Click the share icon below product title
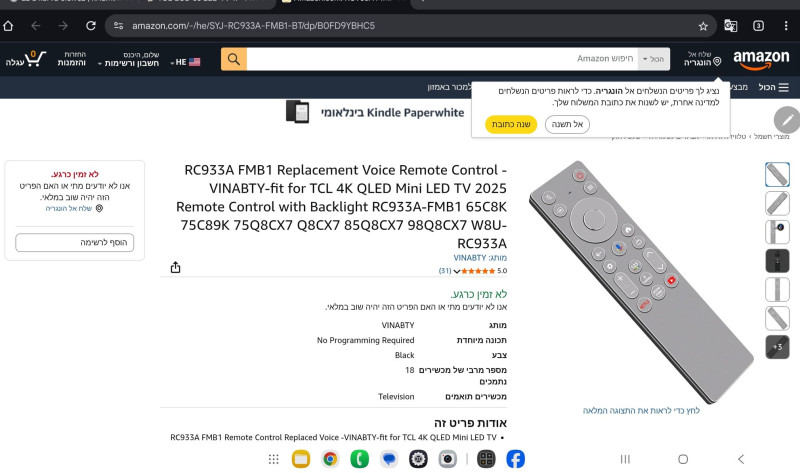 point(176,267)
